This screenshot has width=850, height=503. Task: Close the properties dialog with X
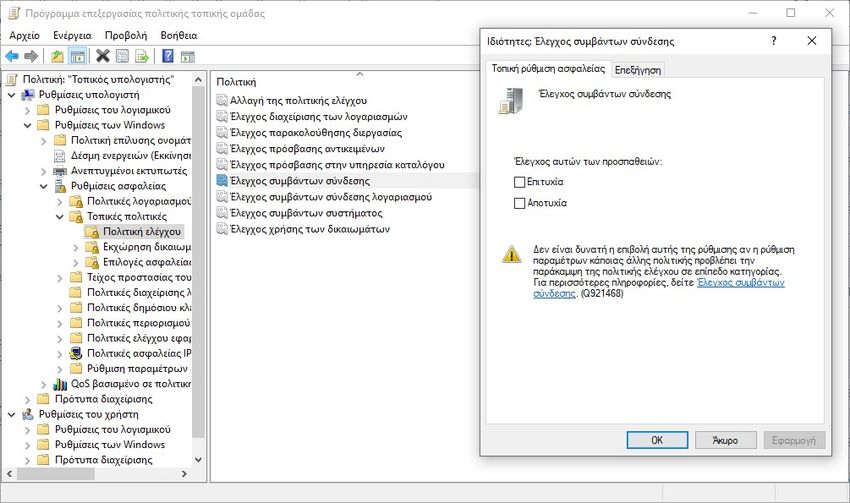coord(812,41)
